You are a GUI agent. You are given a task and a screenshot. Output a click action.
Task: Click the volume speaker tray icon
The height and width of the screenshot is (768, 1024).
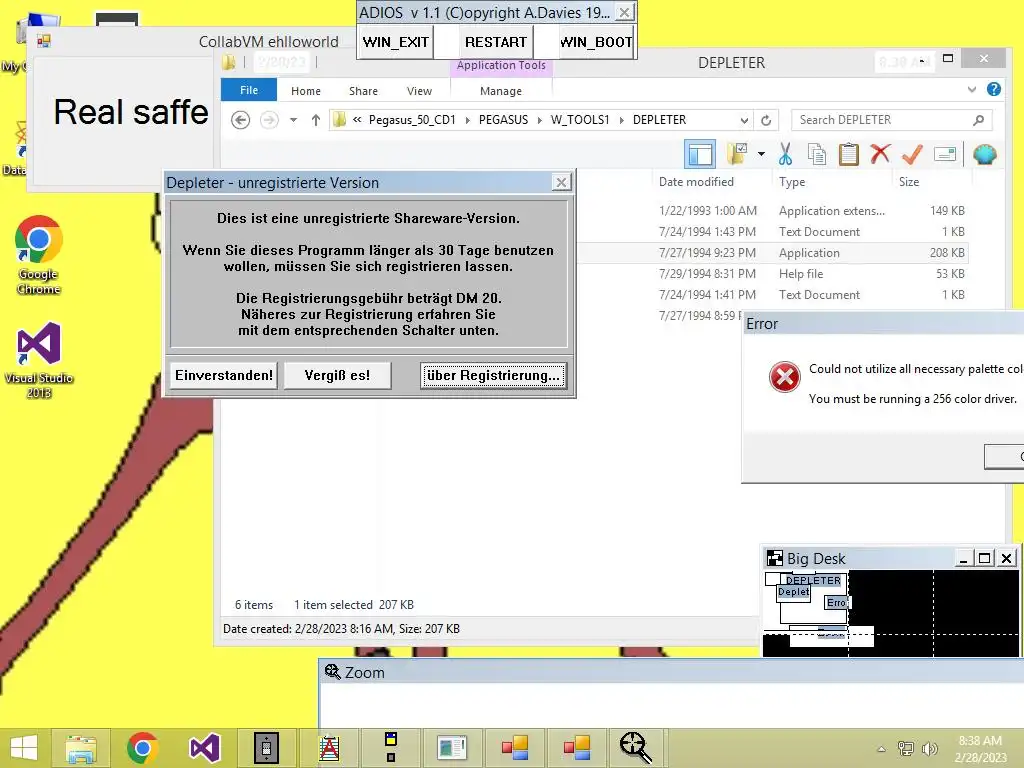pyautogui.click(x=929, y=749)
